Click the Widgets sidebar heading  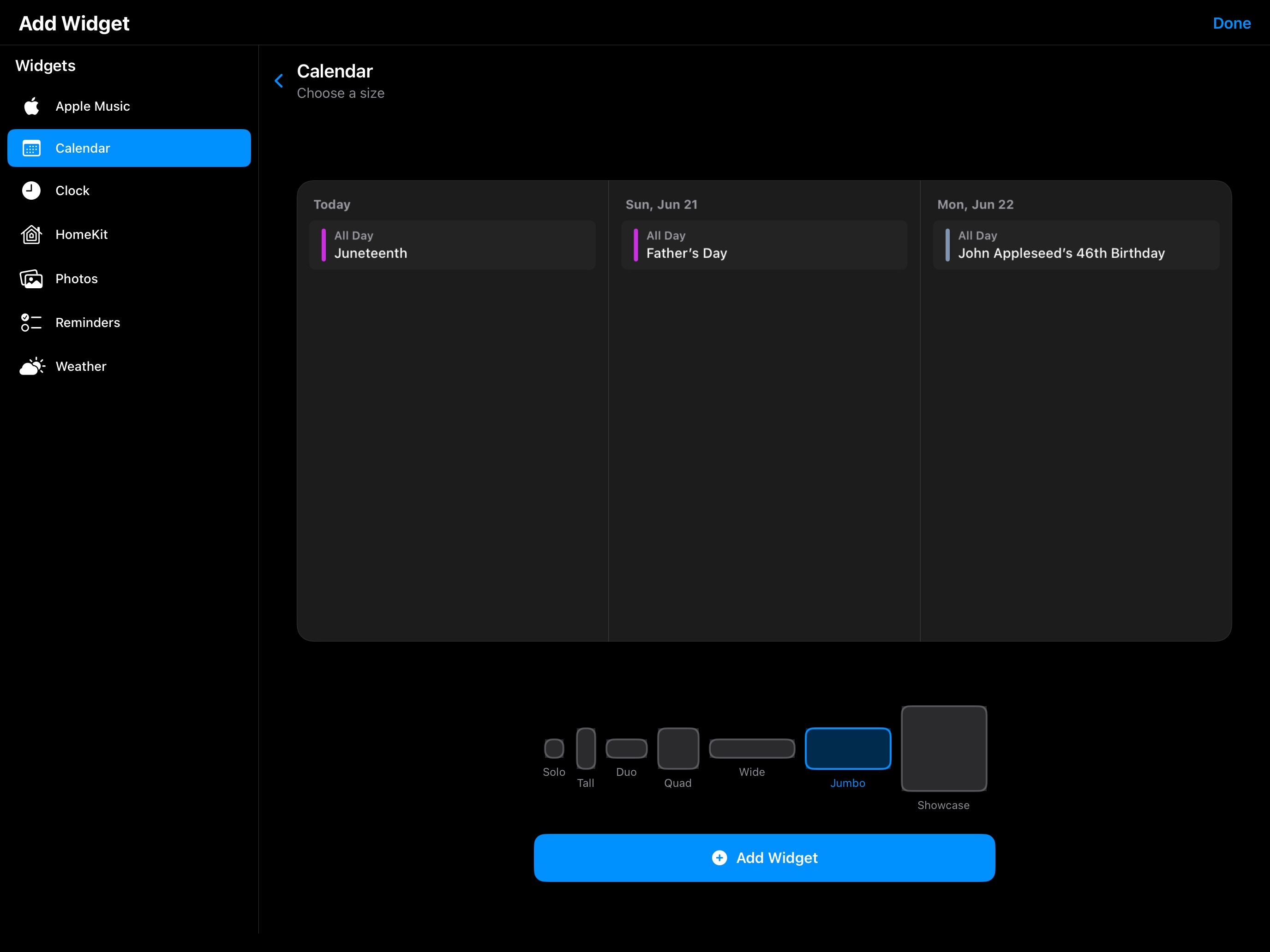[x=45, y=65]
